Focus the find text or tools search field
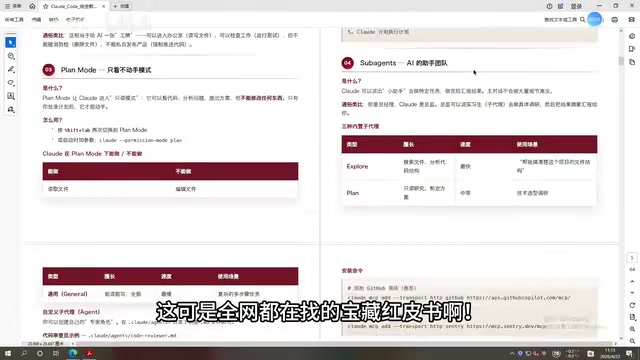 pyautogui.click(x=560, y=20)
